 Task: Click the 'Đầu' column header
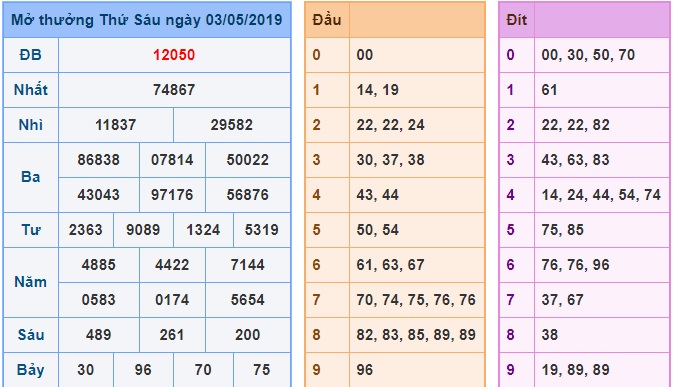click(327, 20)
